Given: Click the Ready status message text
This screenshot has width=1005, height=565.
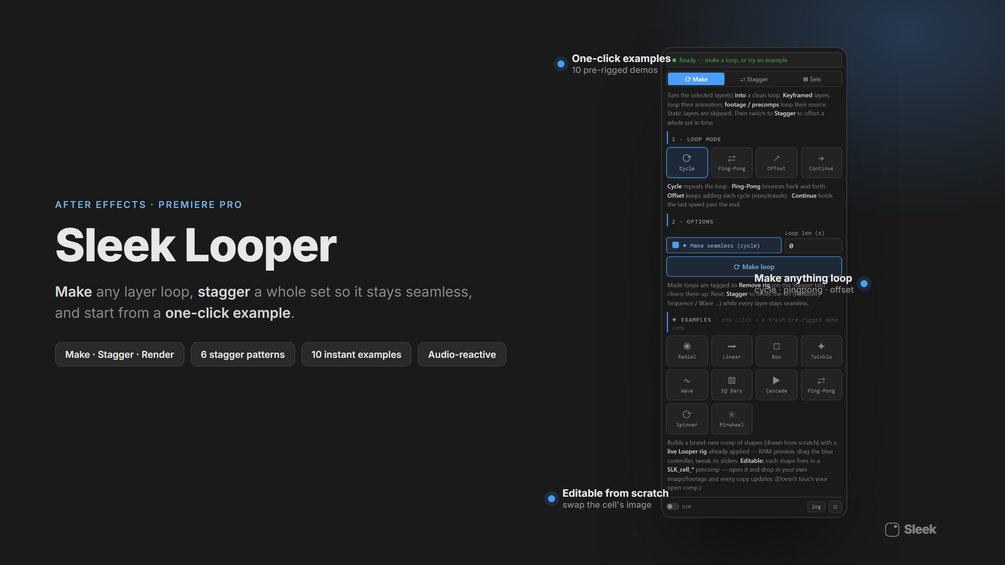Looking at the screenshot, I should click(x=733, y=60).
